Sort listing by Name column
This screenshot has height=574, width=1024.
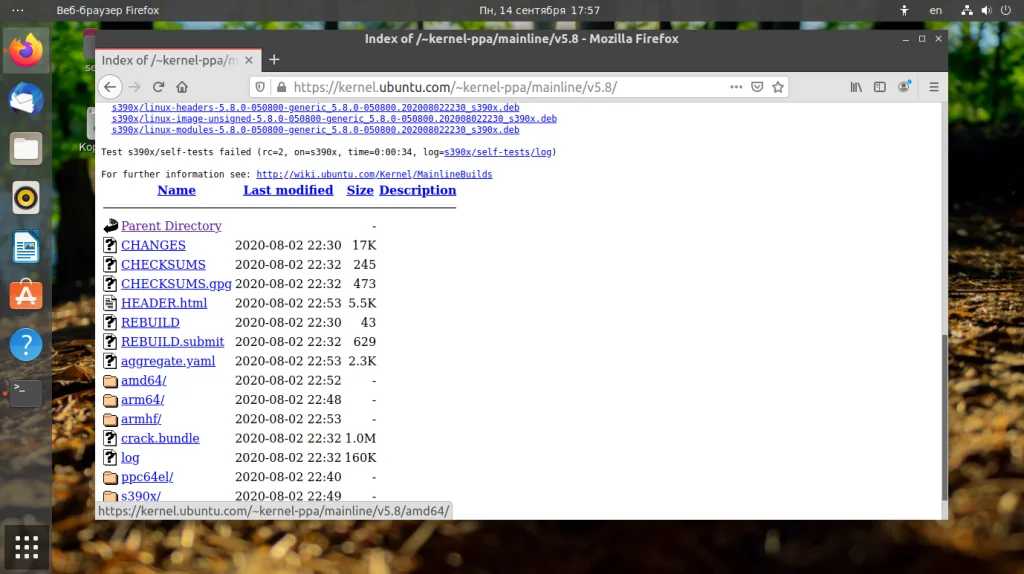(x=176, y=191)
